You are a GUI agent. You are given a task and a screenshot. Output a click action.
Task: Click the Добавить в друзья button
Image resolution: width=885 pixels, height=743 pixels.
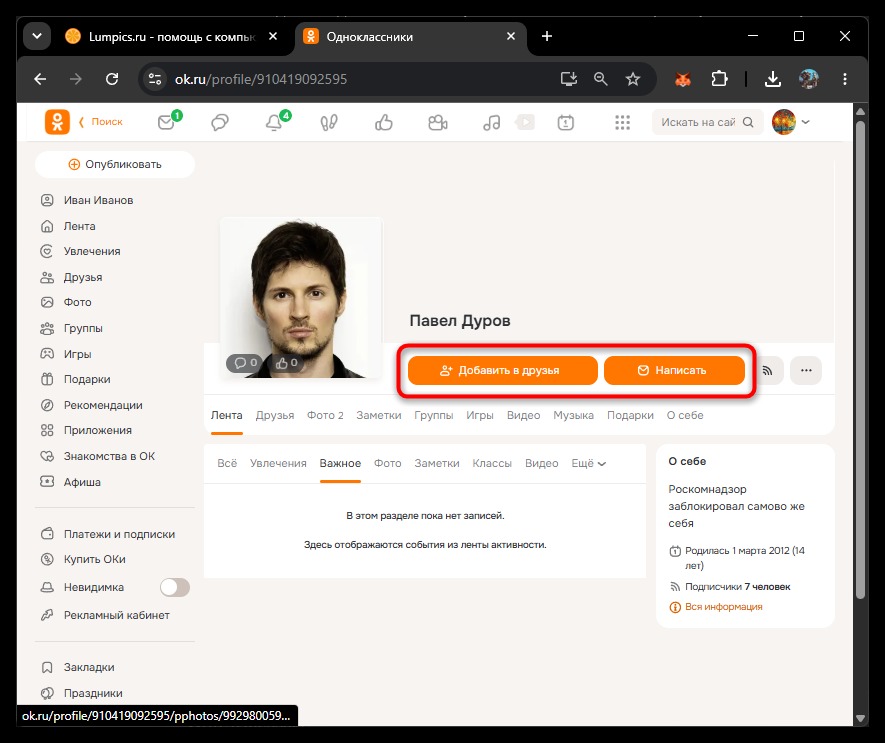click(502, 370)
